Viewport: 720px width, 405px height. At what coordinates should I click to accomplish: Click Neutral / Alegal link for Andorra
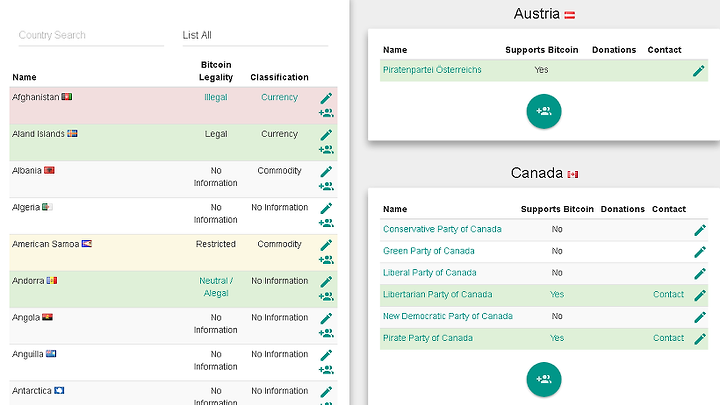(x=215, y=287)
